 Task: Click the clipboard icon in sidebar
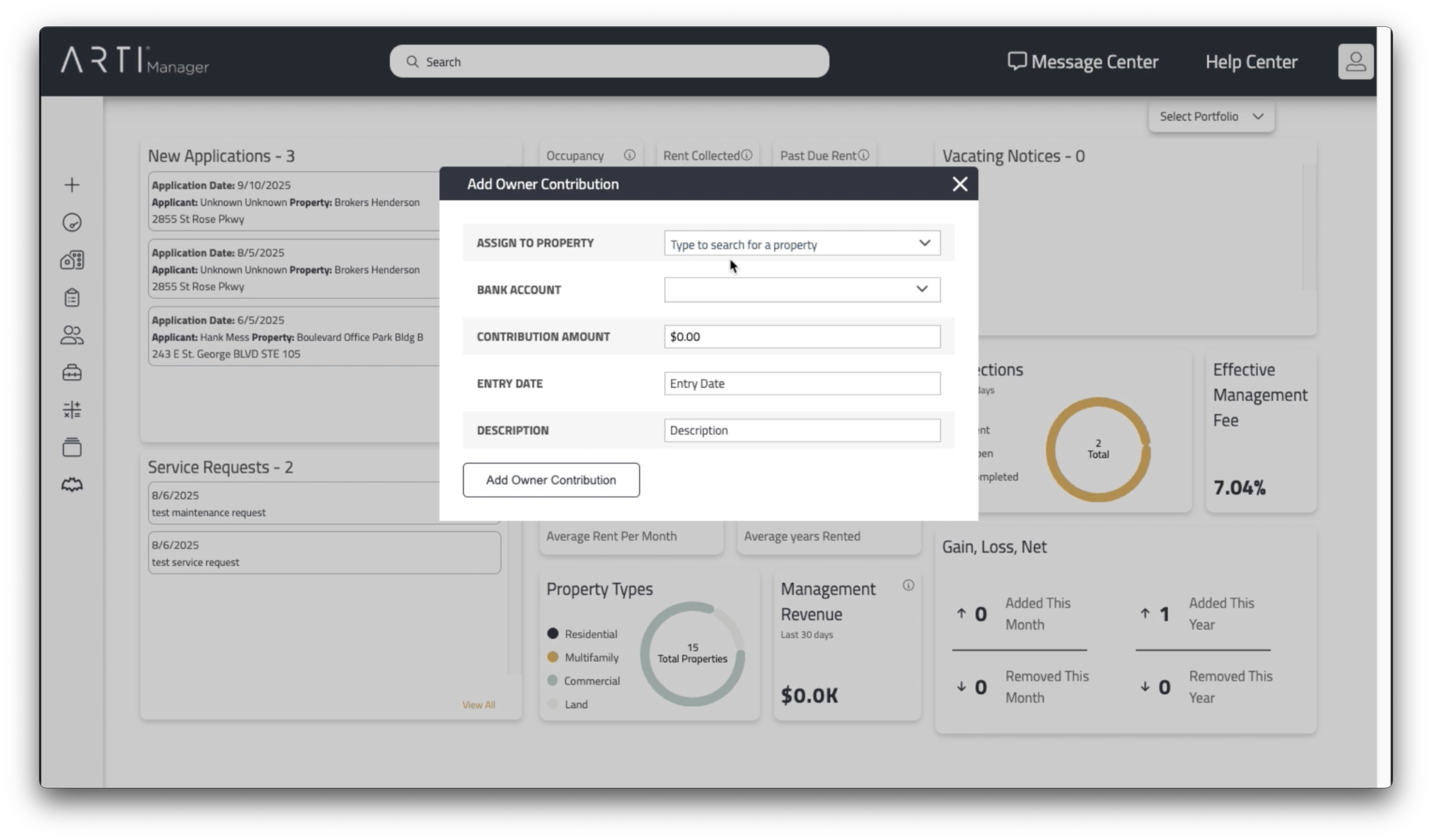pos(72,297)
